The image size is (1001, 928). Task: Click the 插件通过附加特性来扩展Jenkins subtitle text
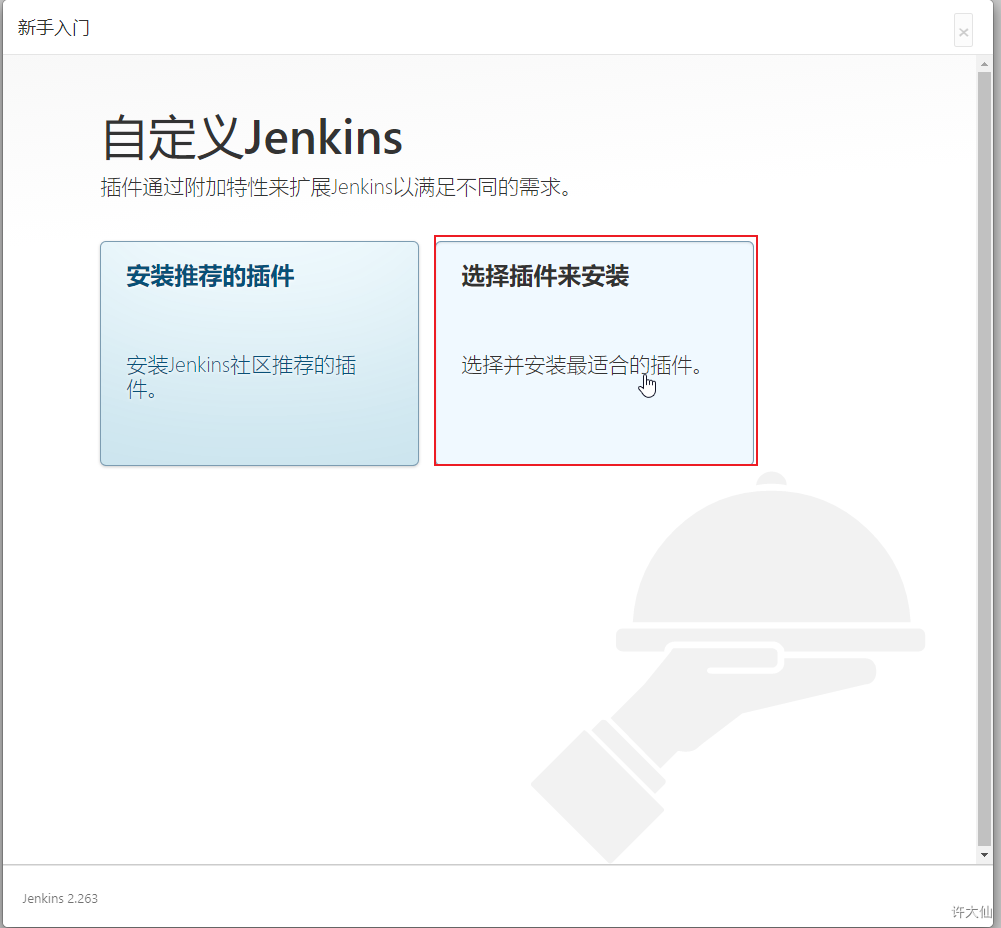[336, 187]
